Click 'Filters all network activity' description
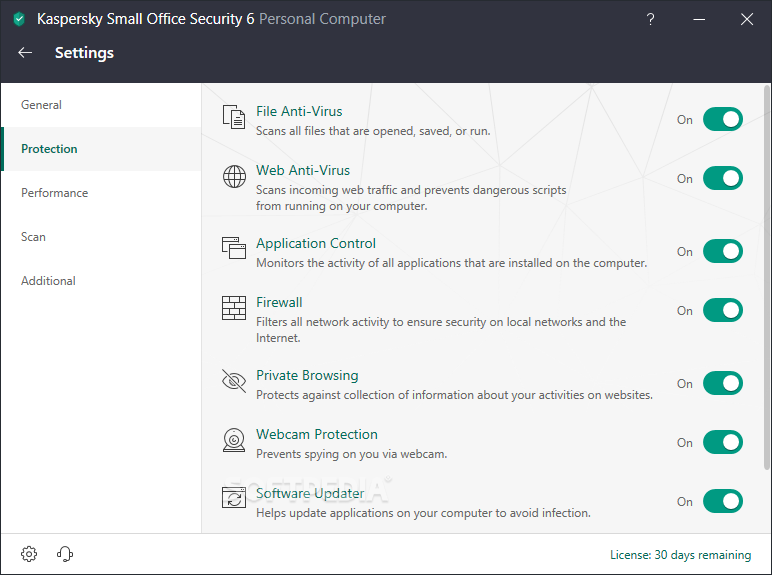 (x=441, y=330)
